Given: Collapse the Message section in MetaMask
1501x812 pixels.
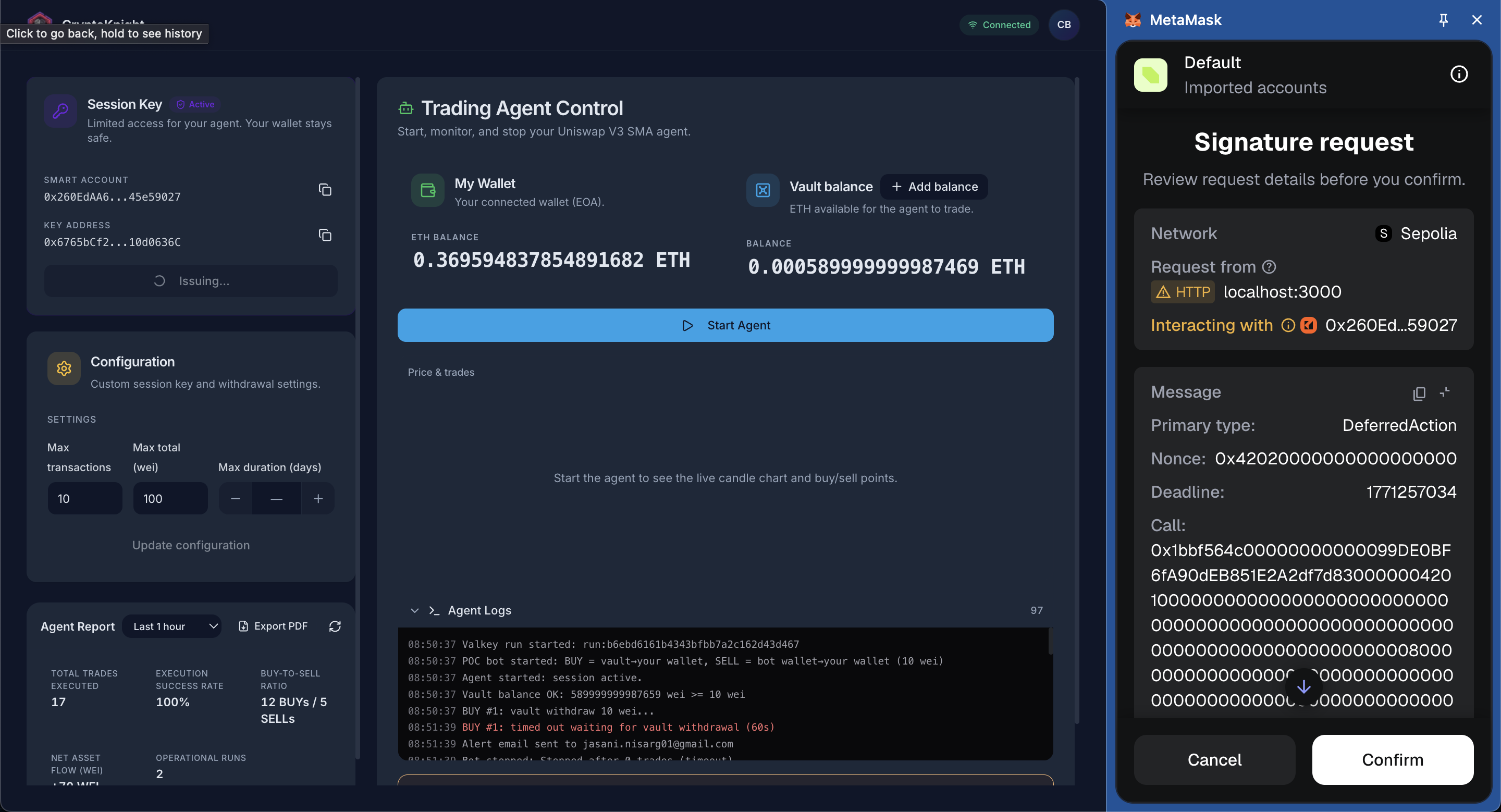Looking at the screenshot, I should point(1445,392).
